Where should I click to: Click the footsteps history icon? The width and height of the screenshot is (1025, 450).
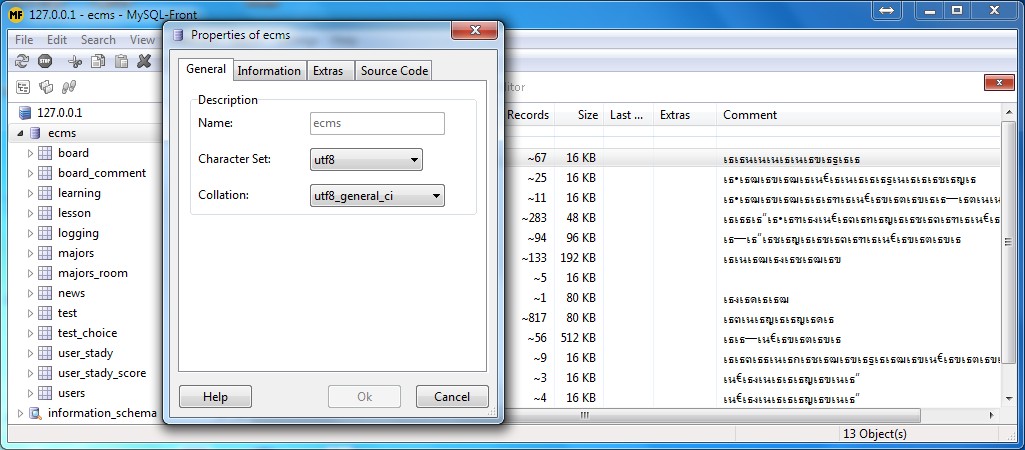[x=69, y=87]
